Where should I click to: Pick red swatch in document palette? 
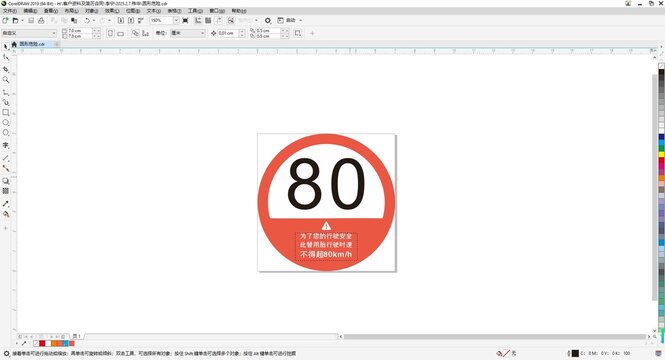pos(42,343)
